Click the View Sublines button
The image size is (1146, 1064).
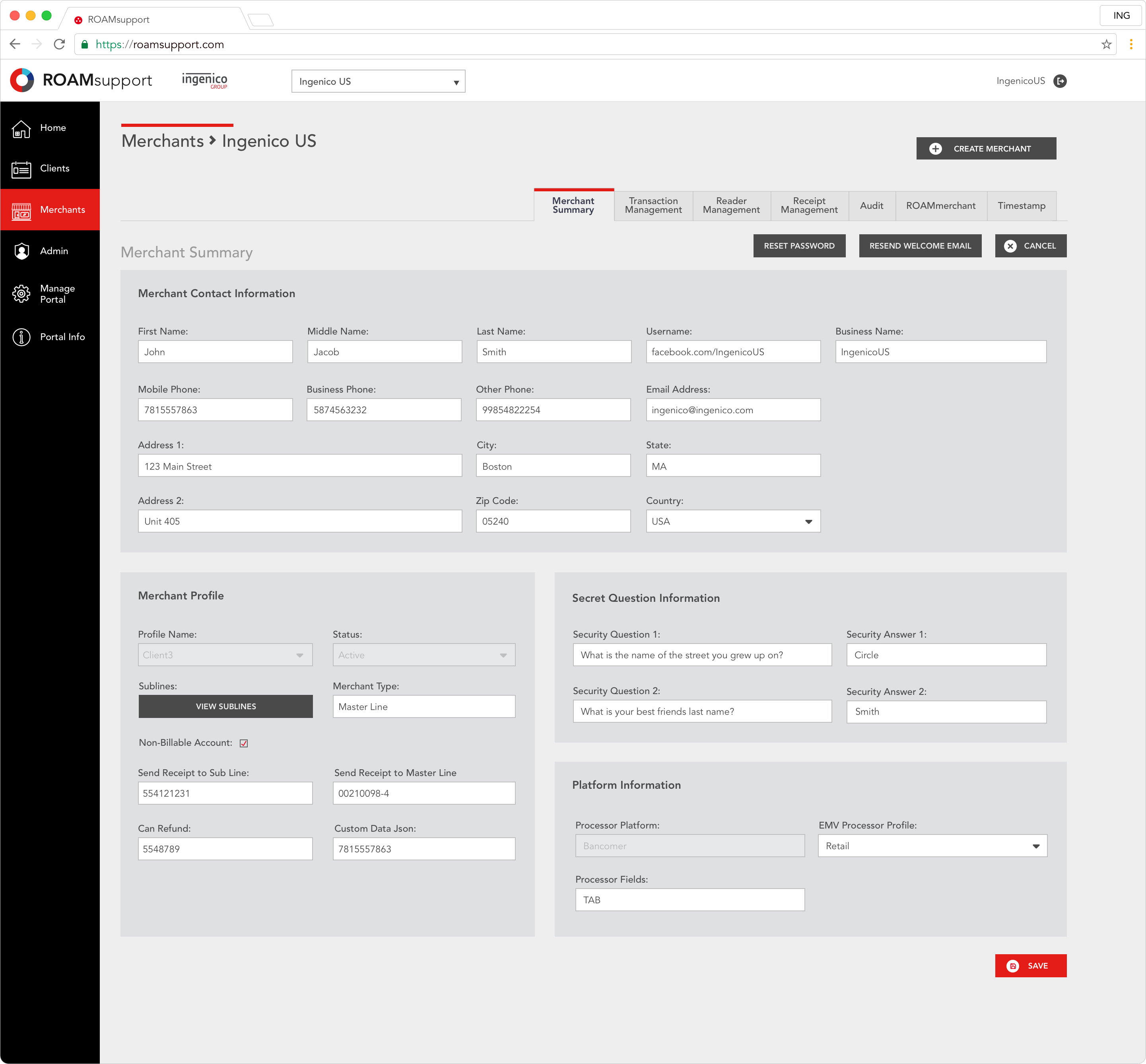click(225, 706)
